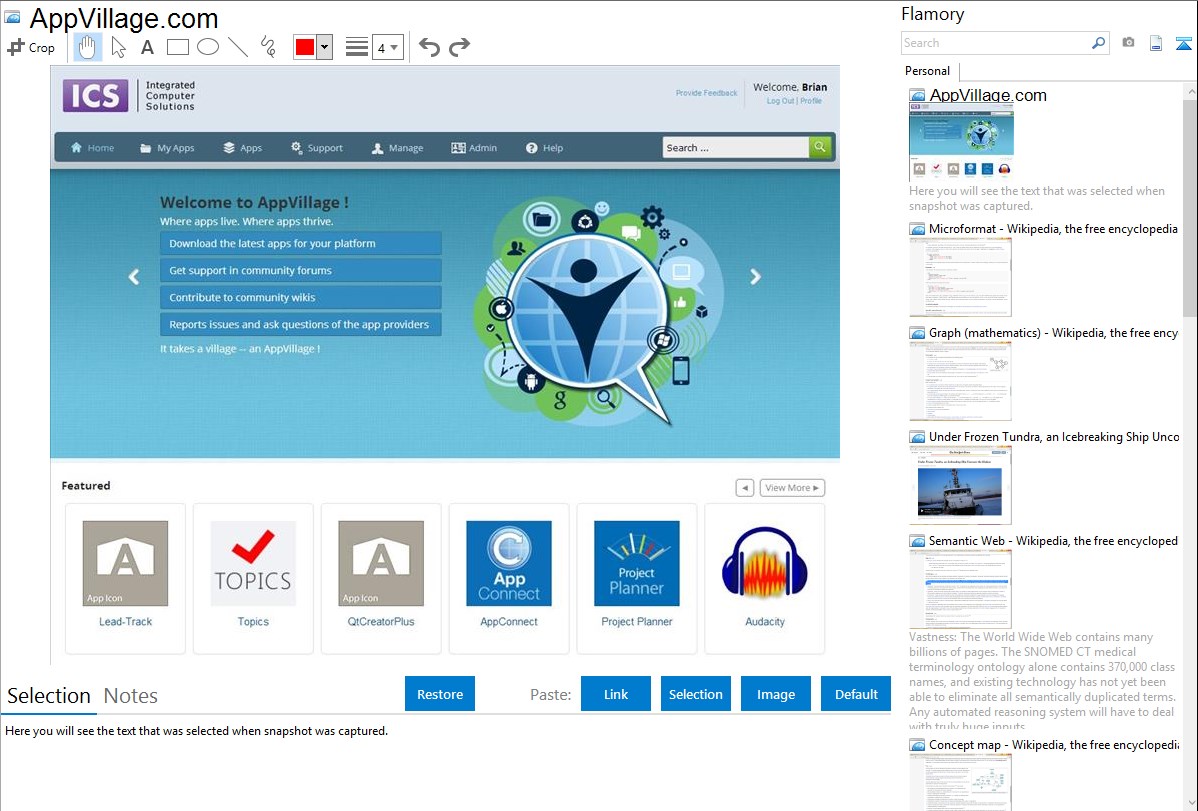1198x811 pixels.
Task: Paste as Link button
Action: tap(616, 694)
